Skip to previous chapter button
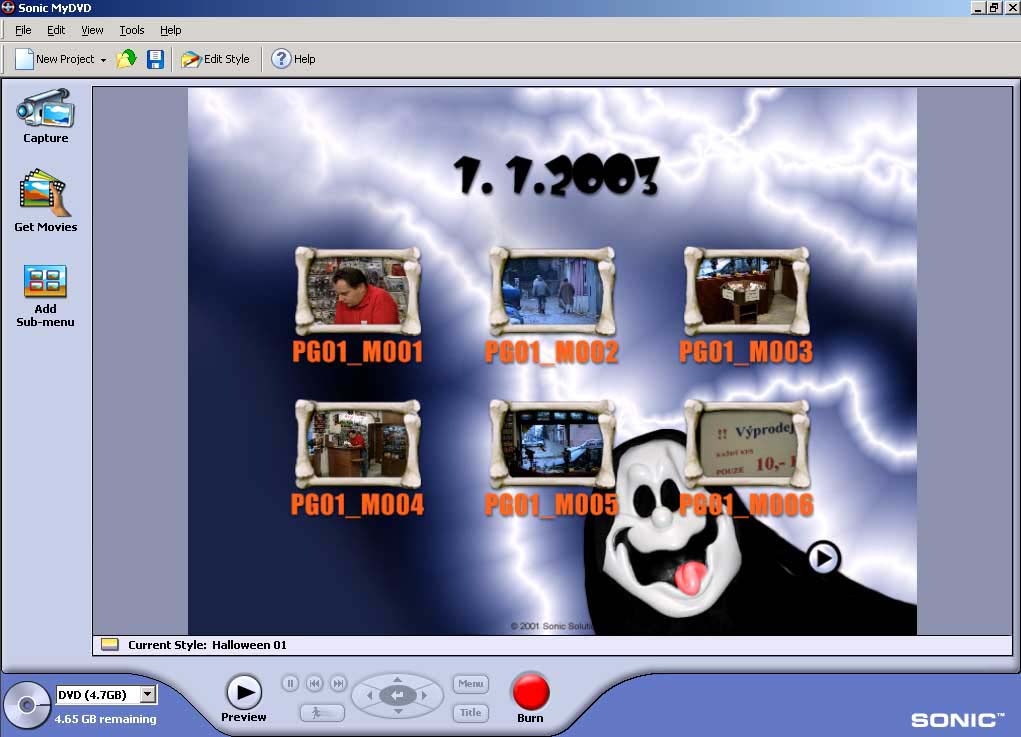The image size is (1021, 737). coord(315,683)
